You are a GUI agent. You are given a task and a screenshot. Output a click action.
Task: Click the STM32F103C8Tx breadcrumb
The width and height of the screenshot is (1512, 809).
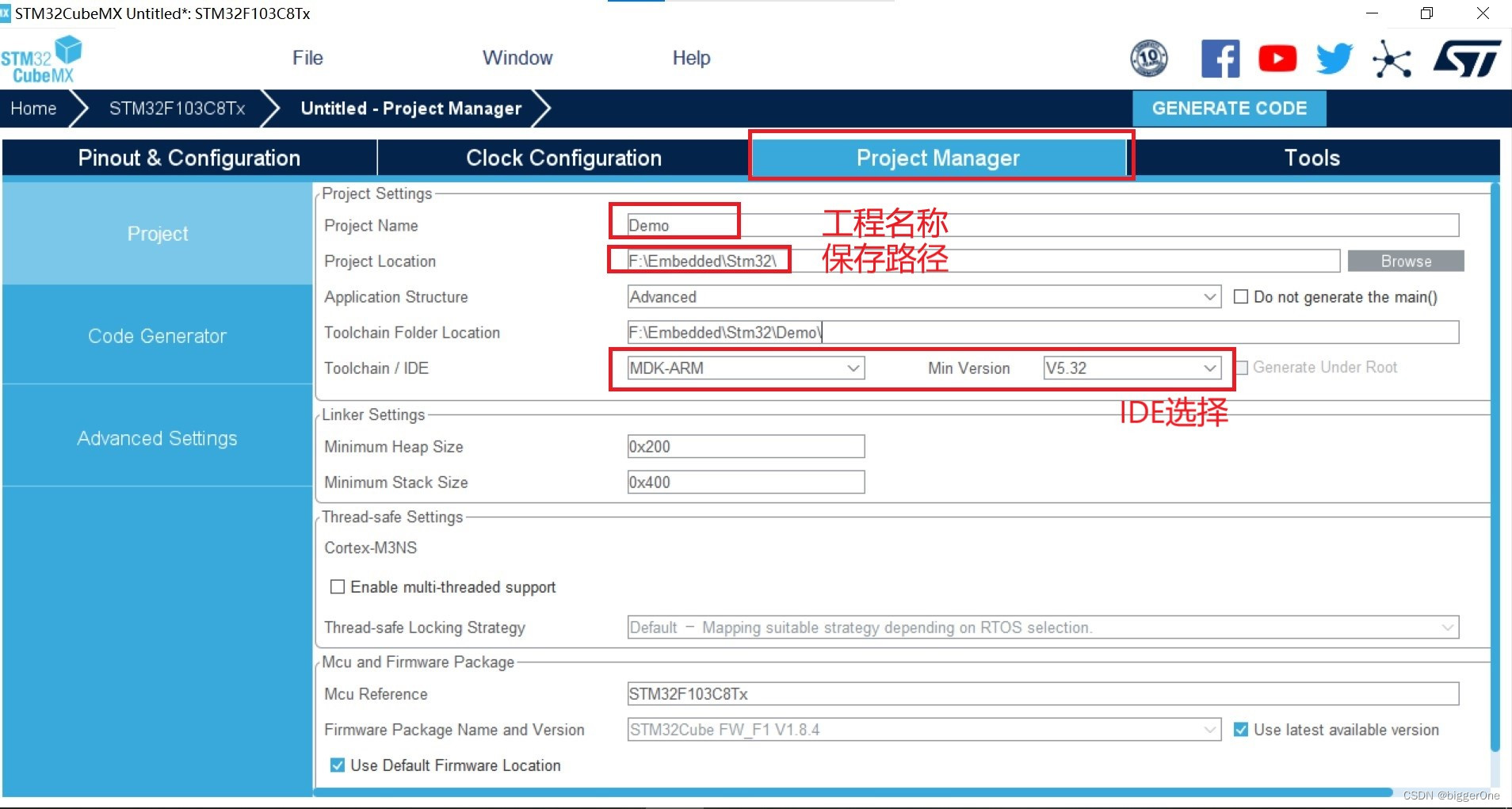pos(177,109)
